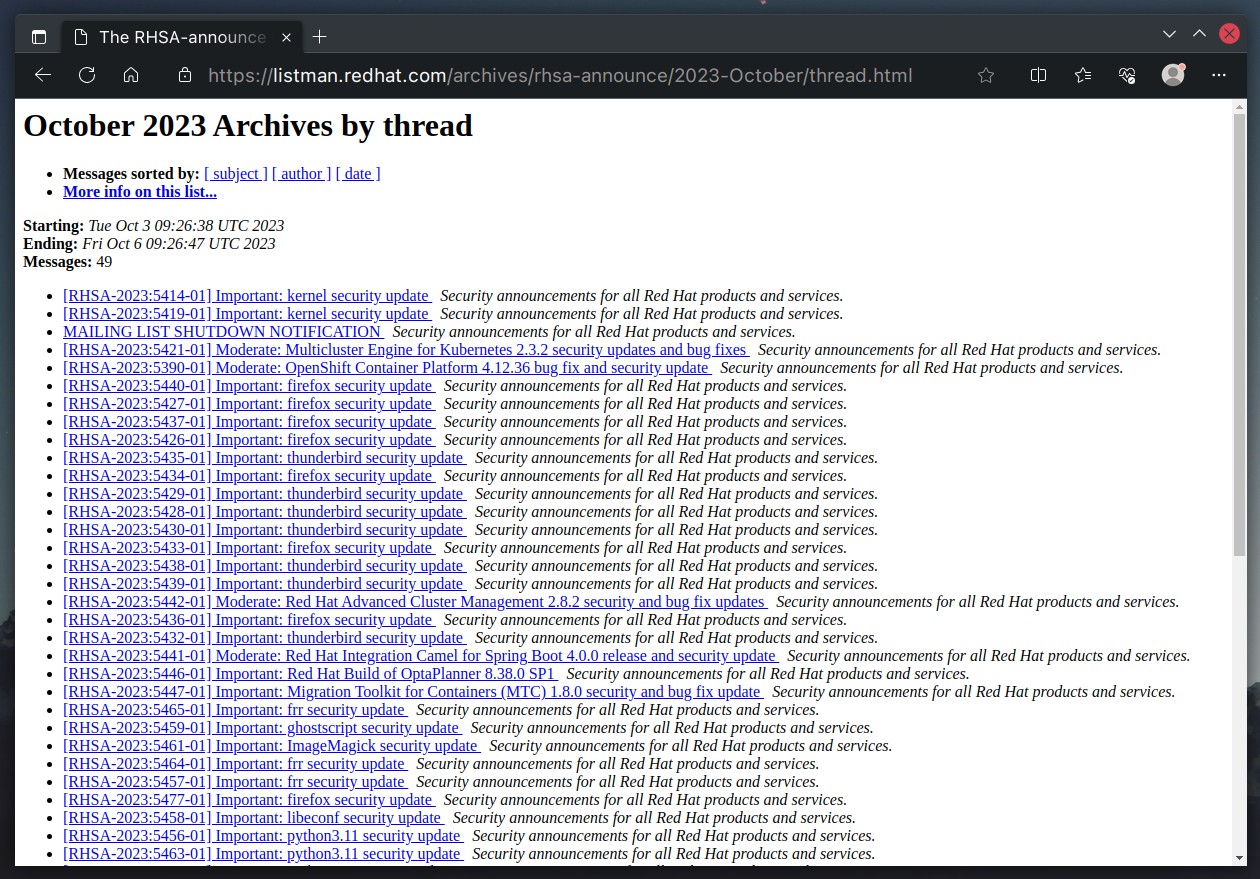Open RHSA-2023:5447-01 Migration Toolkit for Containers advisory
This screenshot has width=1260, height=879.
pos(413,692)
